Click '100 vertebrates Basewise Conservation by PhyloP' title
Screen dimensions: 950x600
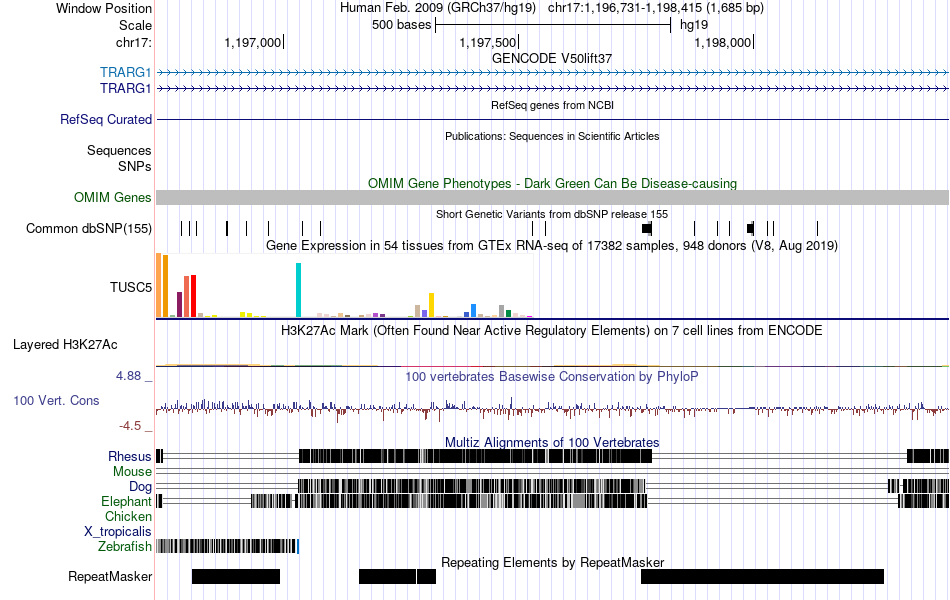pos(552,376)
